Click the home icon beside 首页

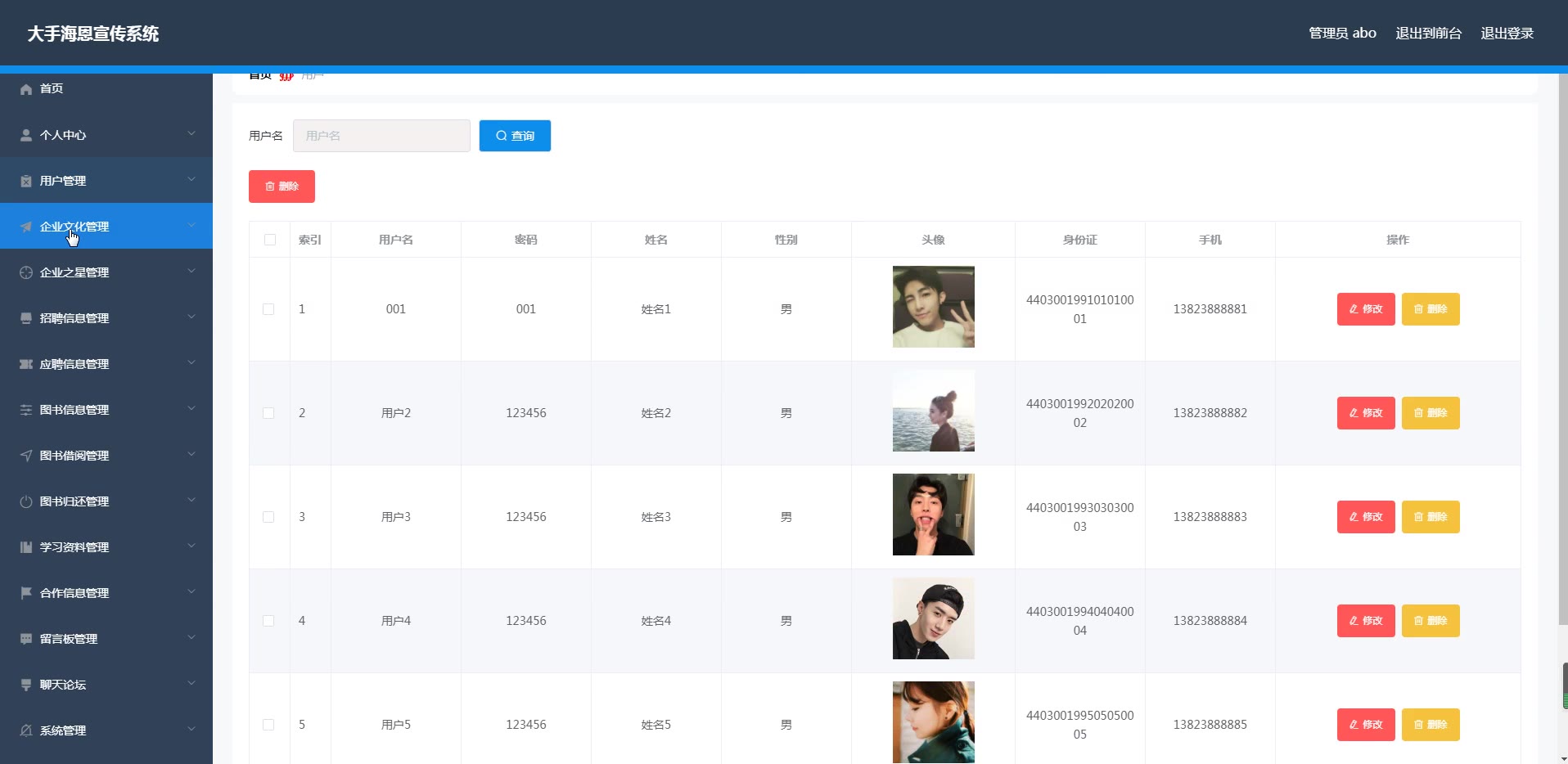click(26, 89)
